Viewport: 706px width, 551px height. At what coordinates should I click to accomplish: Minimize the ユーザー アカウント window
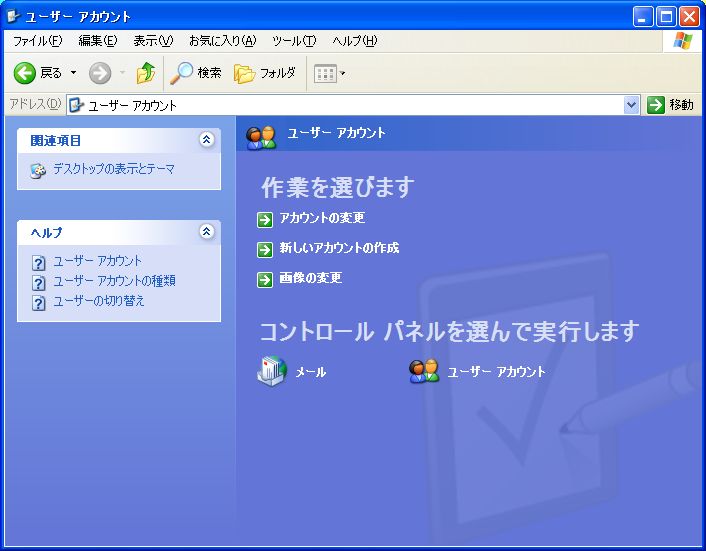[643, 17]
